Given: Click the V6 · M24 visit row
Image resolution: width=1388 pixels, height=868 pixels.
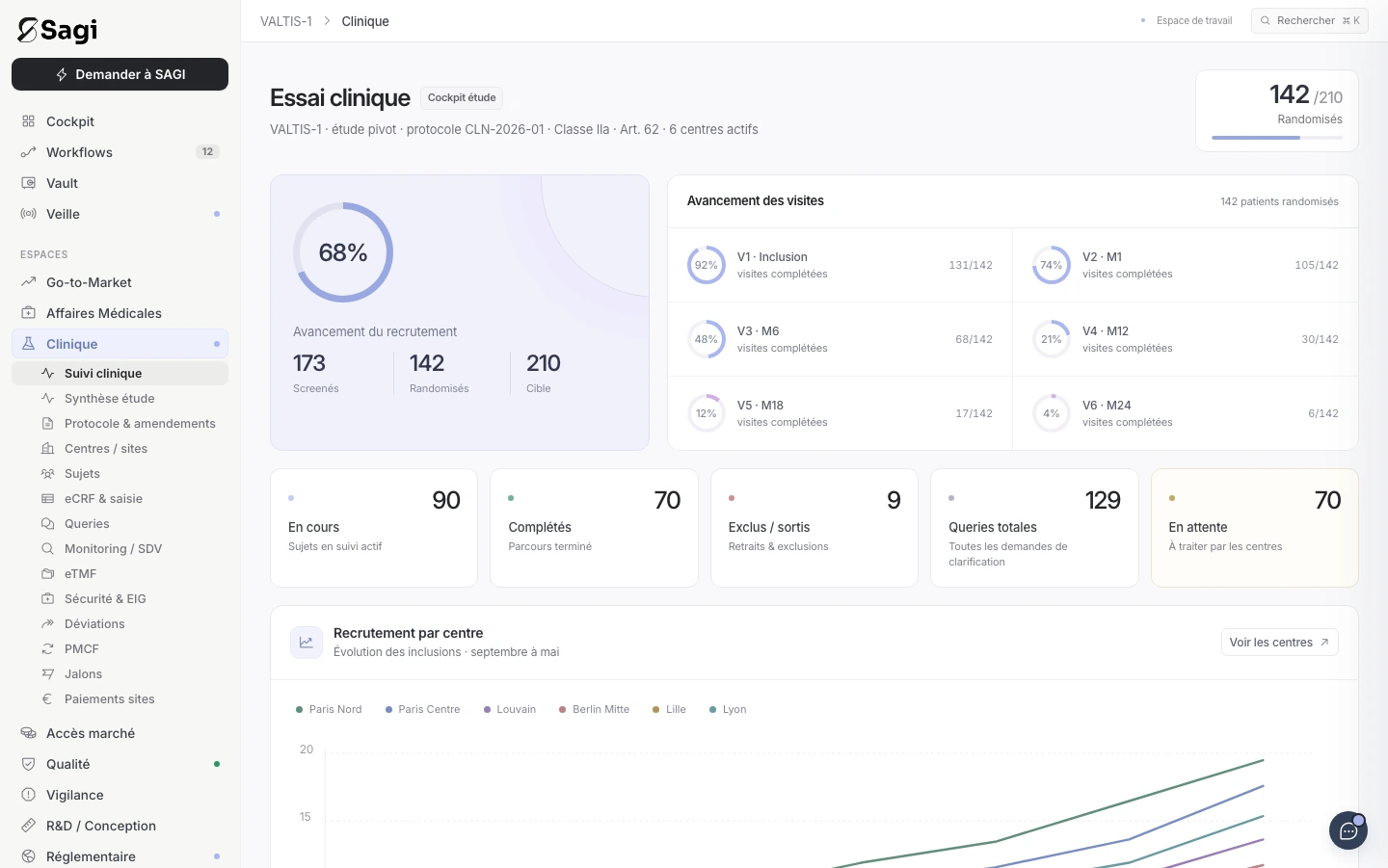Looking at the screenshot, I should tap(1186, 413).
